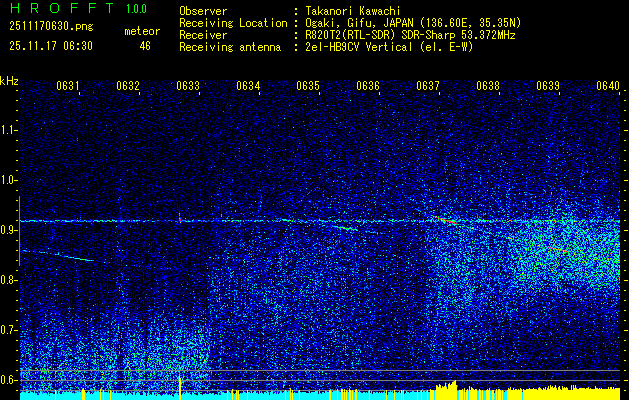Viewport: 629px width, 400px height.
Task: Click the red meteor echo near 0637
Action: click(x=446, y=220)
